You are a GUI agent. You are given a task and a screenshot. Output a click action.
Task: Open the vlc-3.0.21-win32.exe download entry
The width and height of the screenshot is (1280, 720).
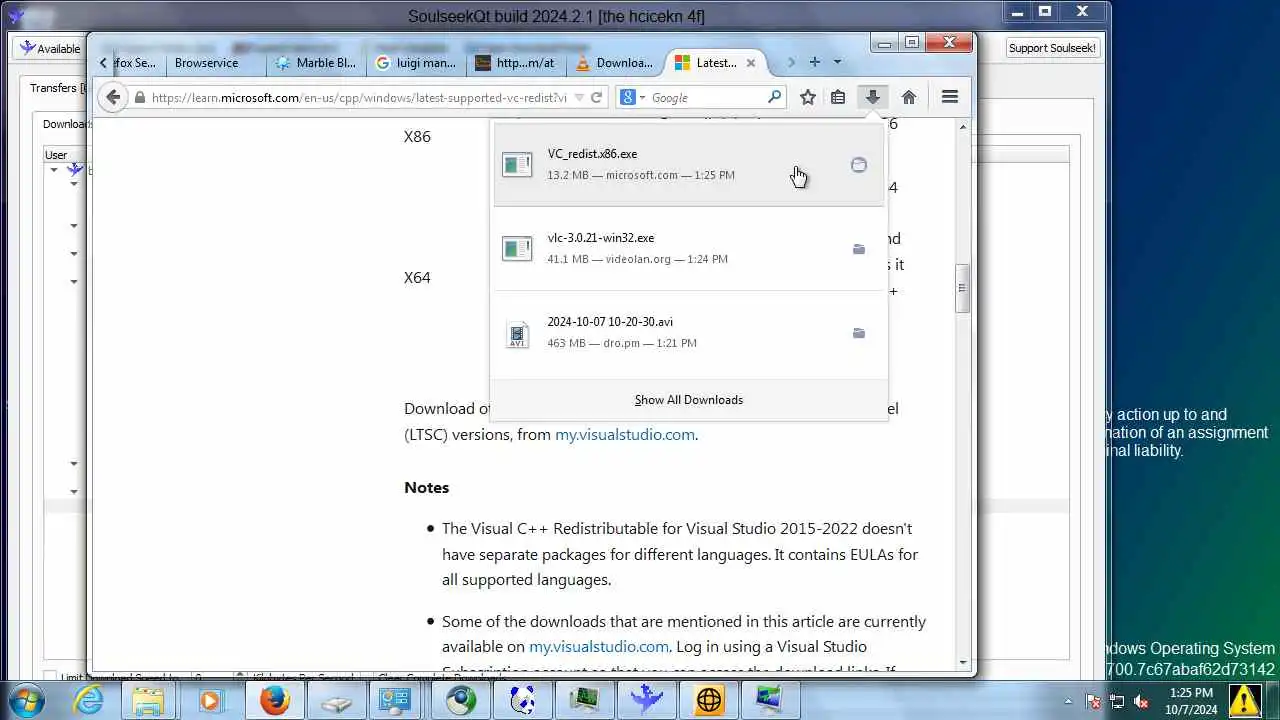click(689, 248)
